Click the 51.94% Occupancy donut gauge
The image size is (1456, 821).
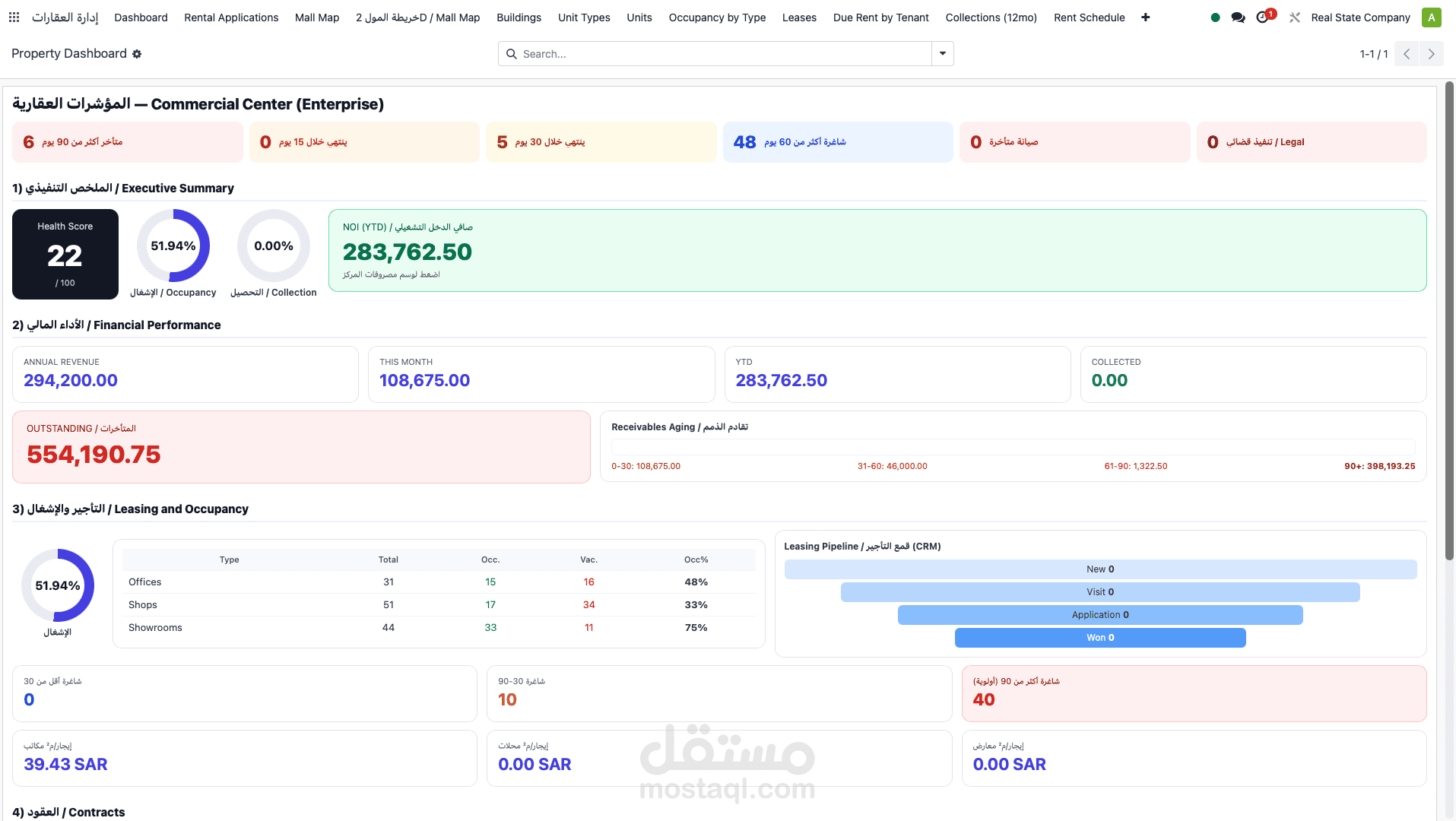click(173, 246)
